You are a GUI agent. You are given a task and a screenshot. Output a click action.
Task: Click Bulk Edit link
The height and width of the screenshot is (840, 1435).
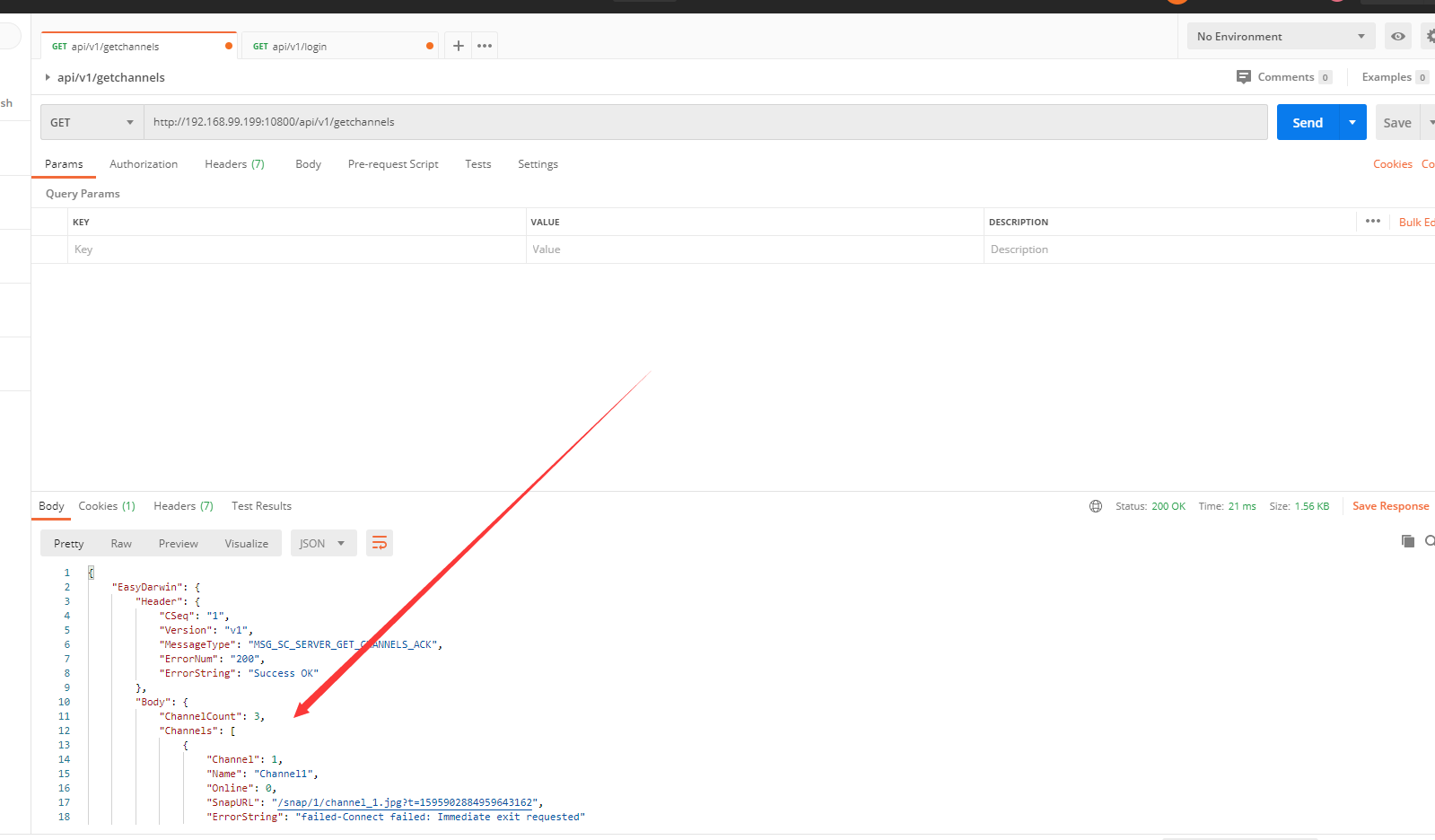point(1416,222)
